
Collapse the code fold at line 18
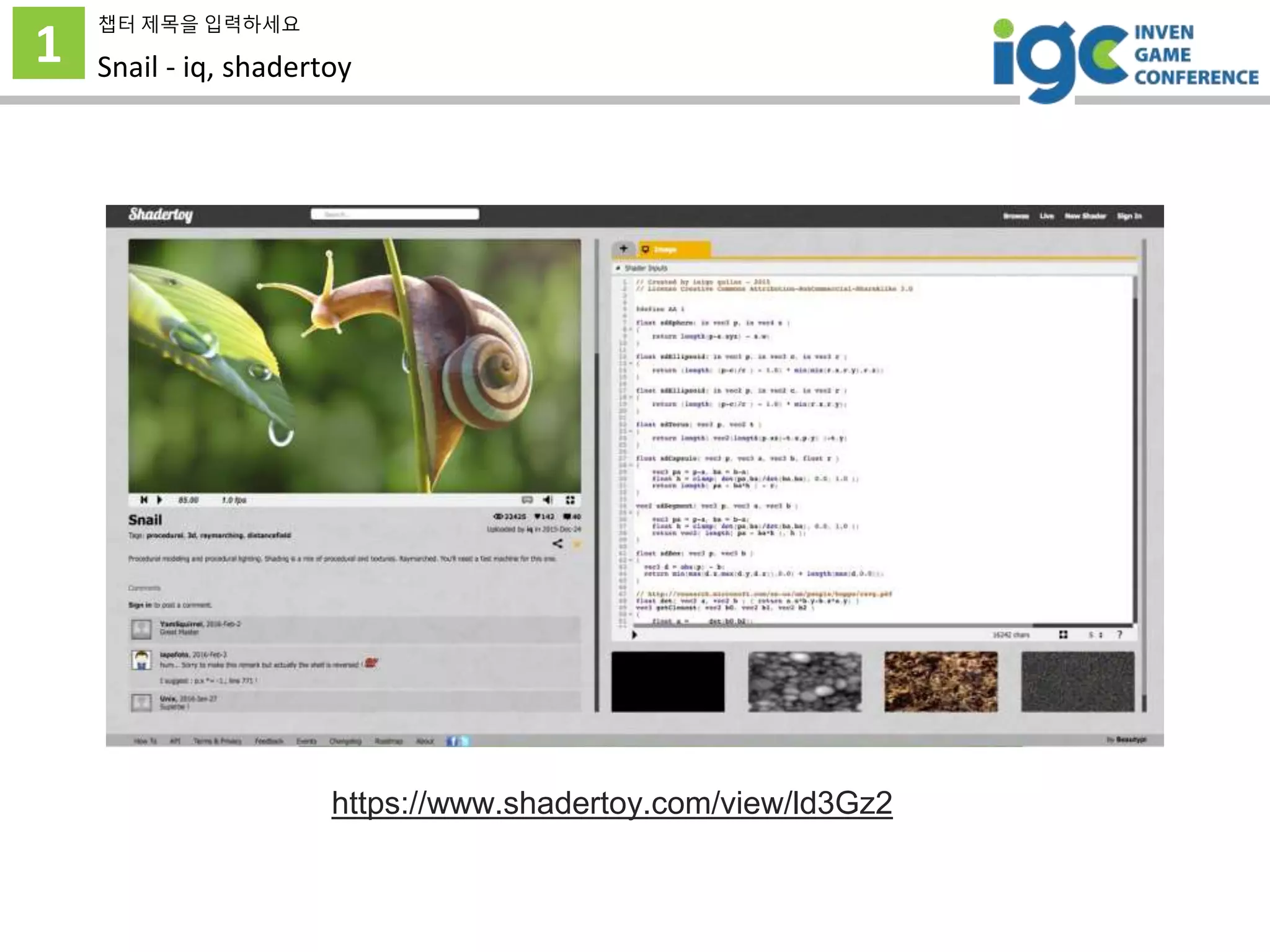pyautogui.click(x=630, y=398)
